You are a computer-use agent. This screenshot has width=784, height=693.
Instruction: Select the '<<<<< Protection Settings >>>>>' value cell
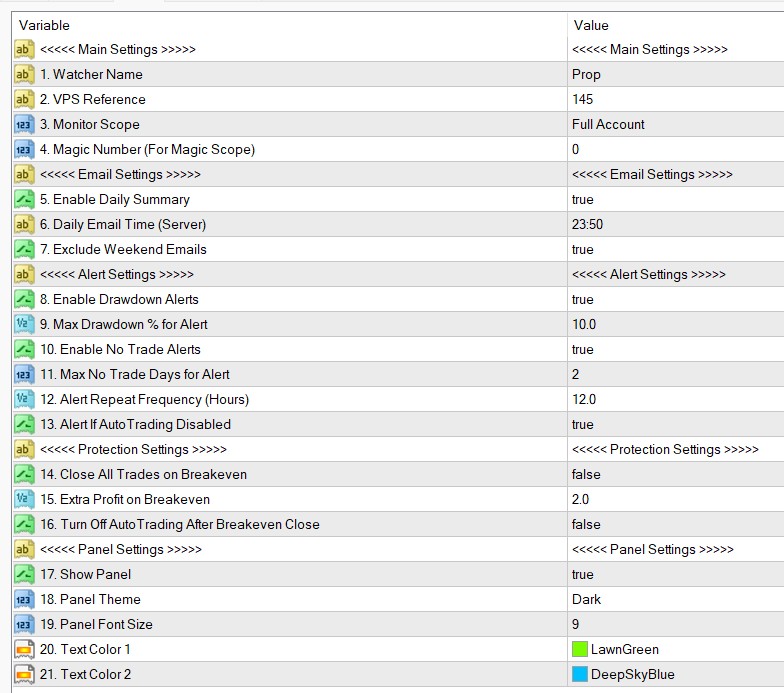(x=666, y=450)
